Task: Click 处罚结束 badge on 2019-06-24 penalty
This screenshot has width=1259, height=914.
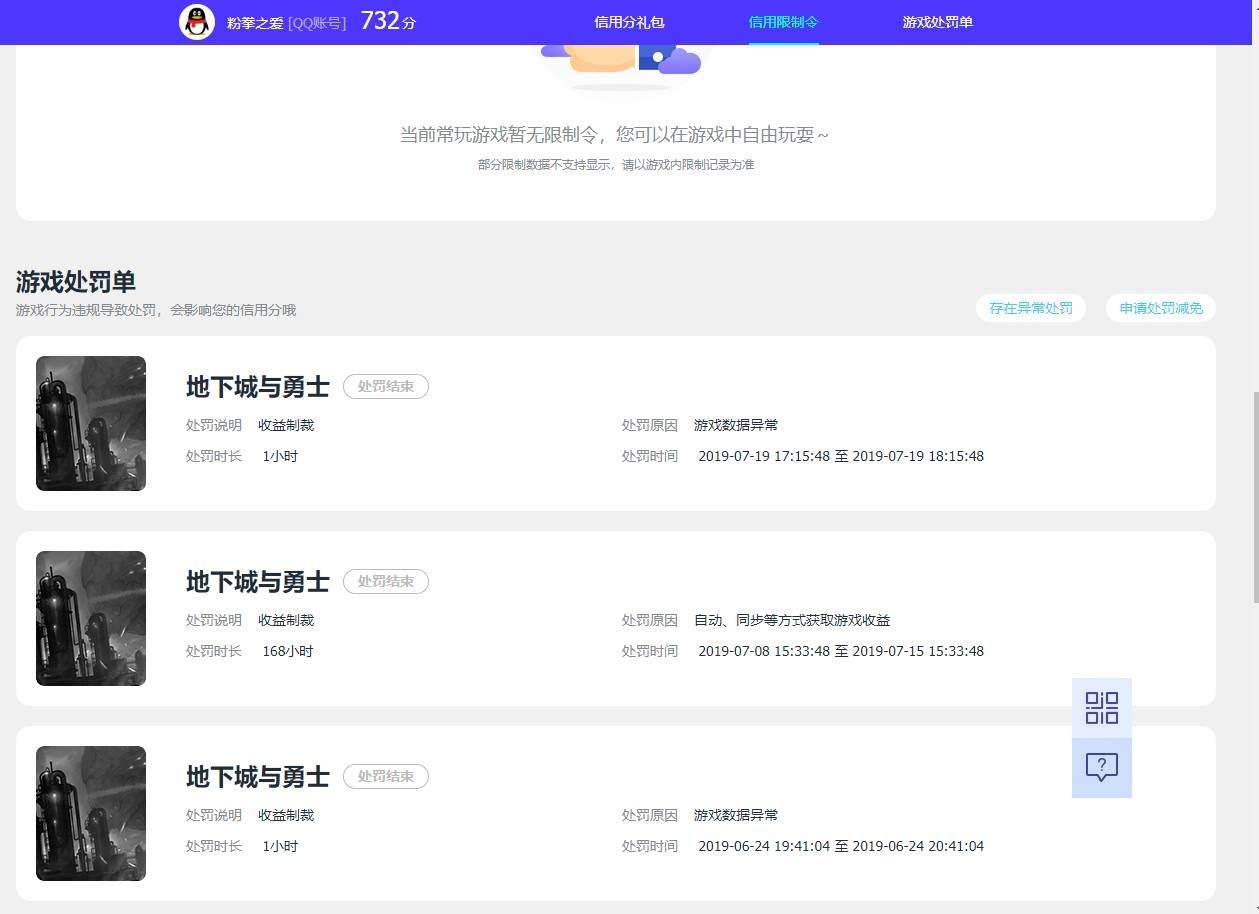Action: [x=386, y=776]
